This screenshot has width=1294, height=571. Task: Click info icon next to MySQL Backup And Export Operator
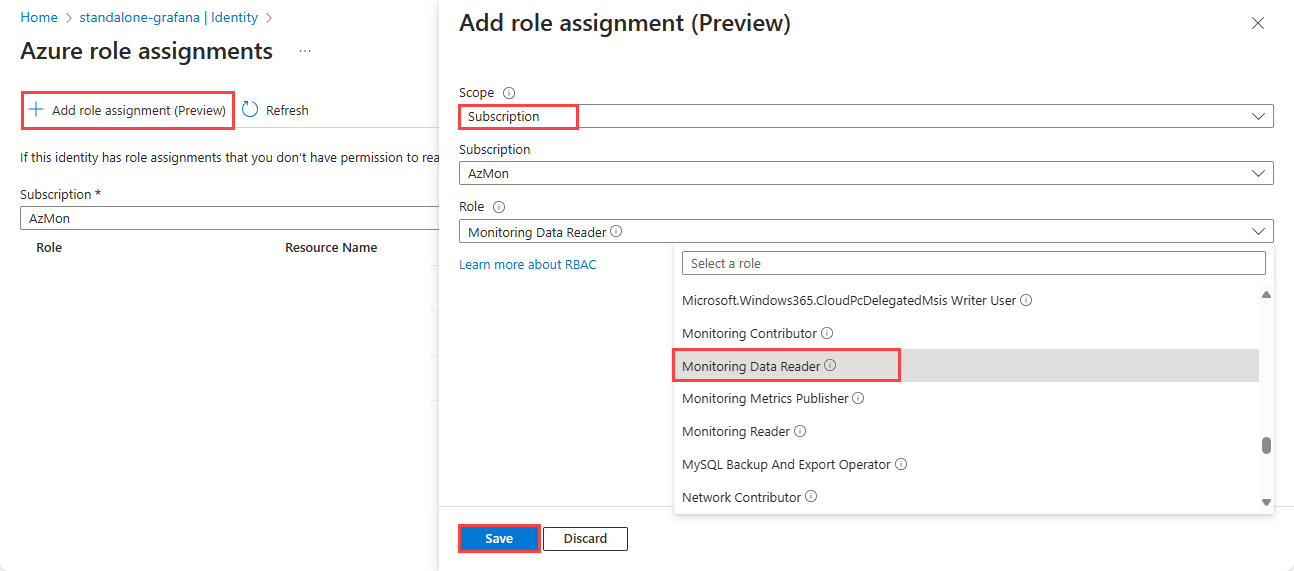[x=901, y=464]
